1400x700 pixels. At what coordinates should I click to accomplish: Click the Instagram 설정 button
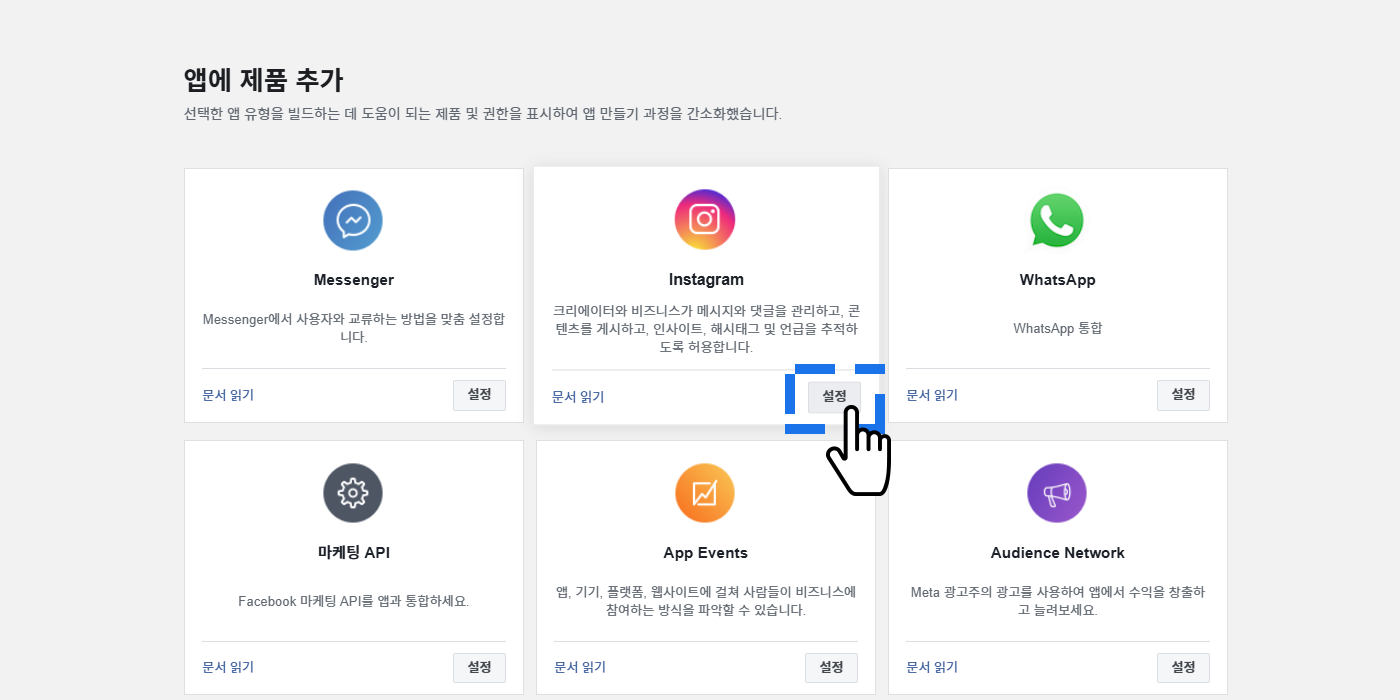834,397
